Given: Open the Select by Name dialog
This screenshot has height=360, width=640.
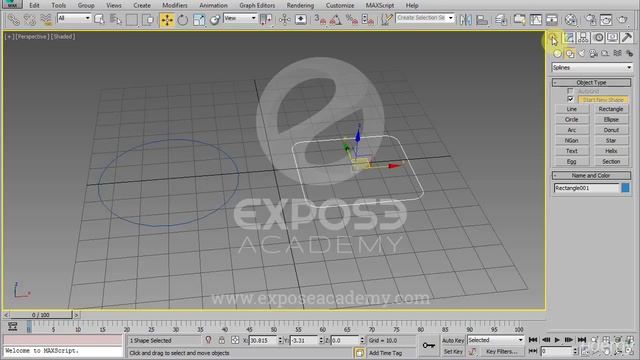Looking at the screenshot, I should [x=116, y=20].
